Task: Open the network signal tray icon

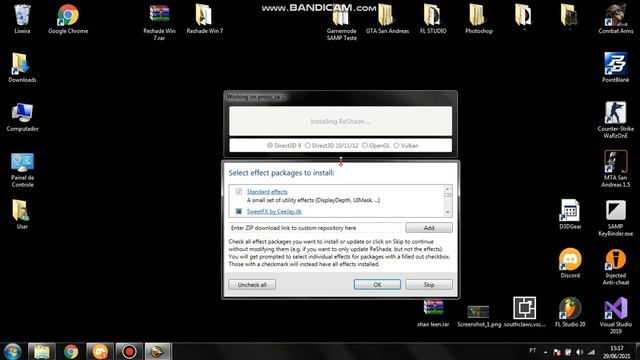Action: point(591,352)
